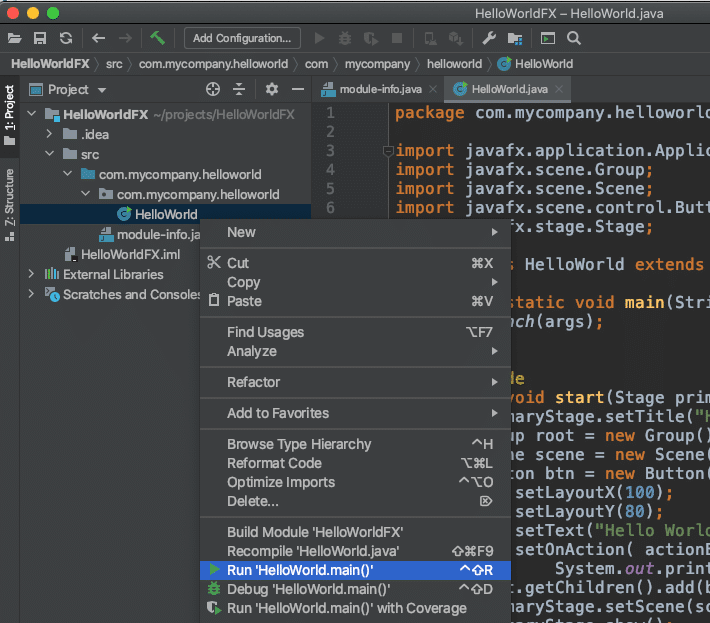Click line number 5 in gutter

(331, 188)
